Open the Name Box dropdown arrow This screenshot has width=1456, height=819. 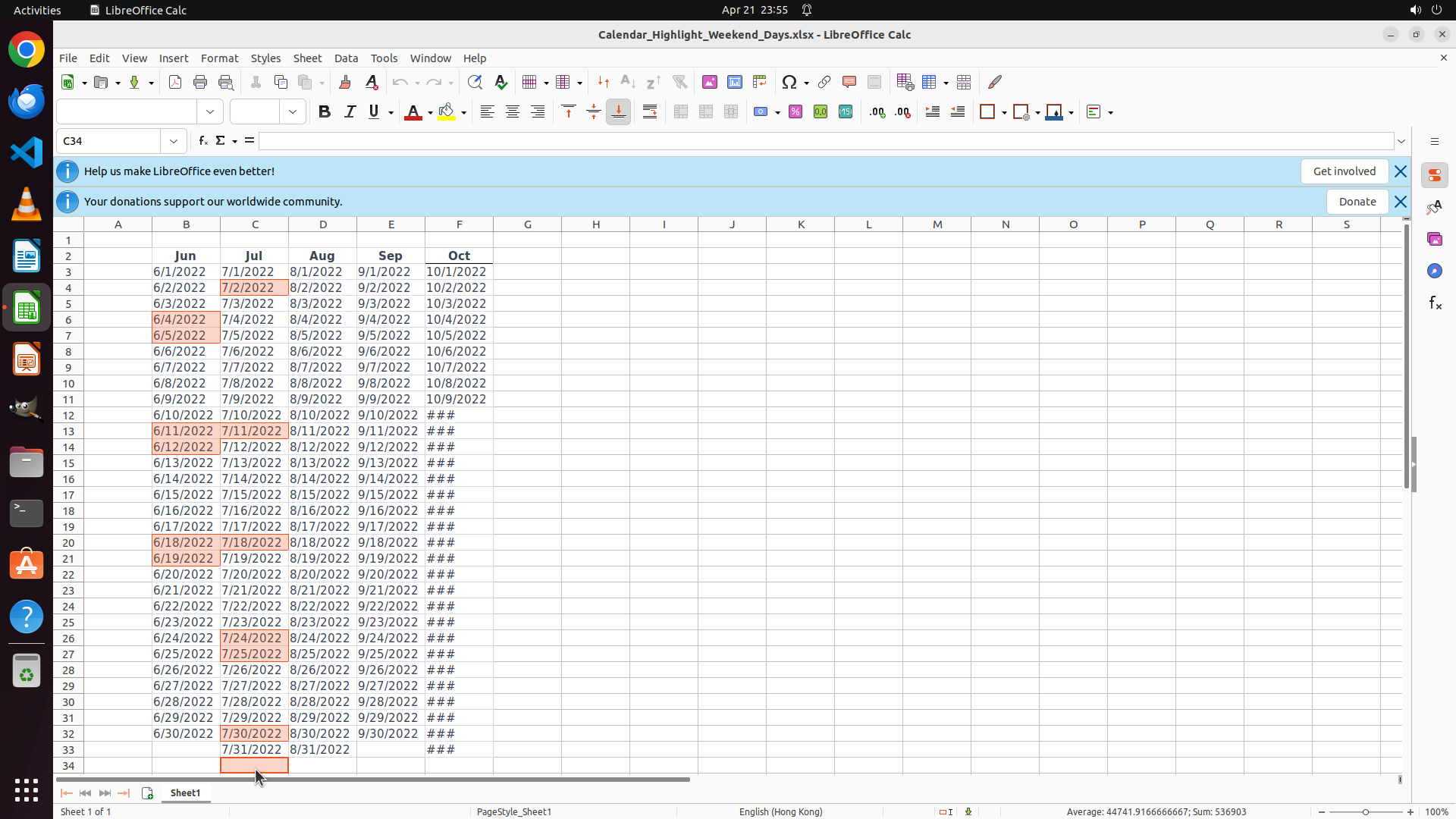(x=174, y=141)
